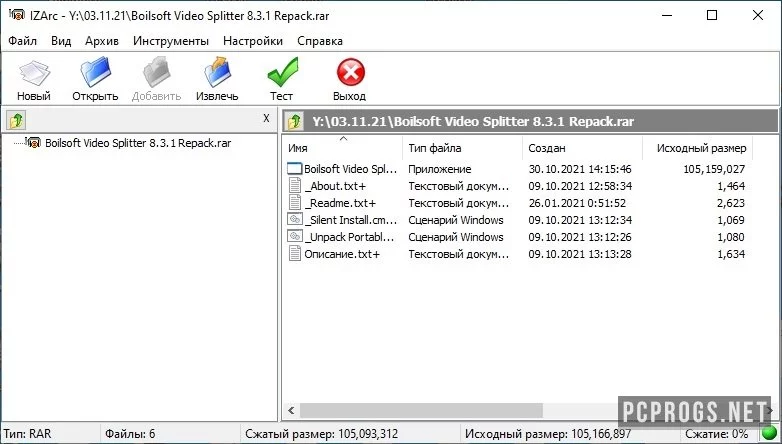Viewport: 782px width, 444px height.
Task: Click up-folder icon beside archive path header
Action: [x=294, y=121]
